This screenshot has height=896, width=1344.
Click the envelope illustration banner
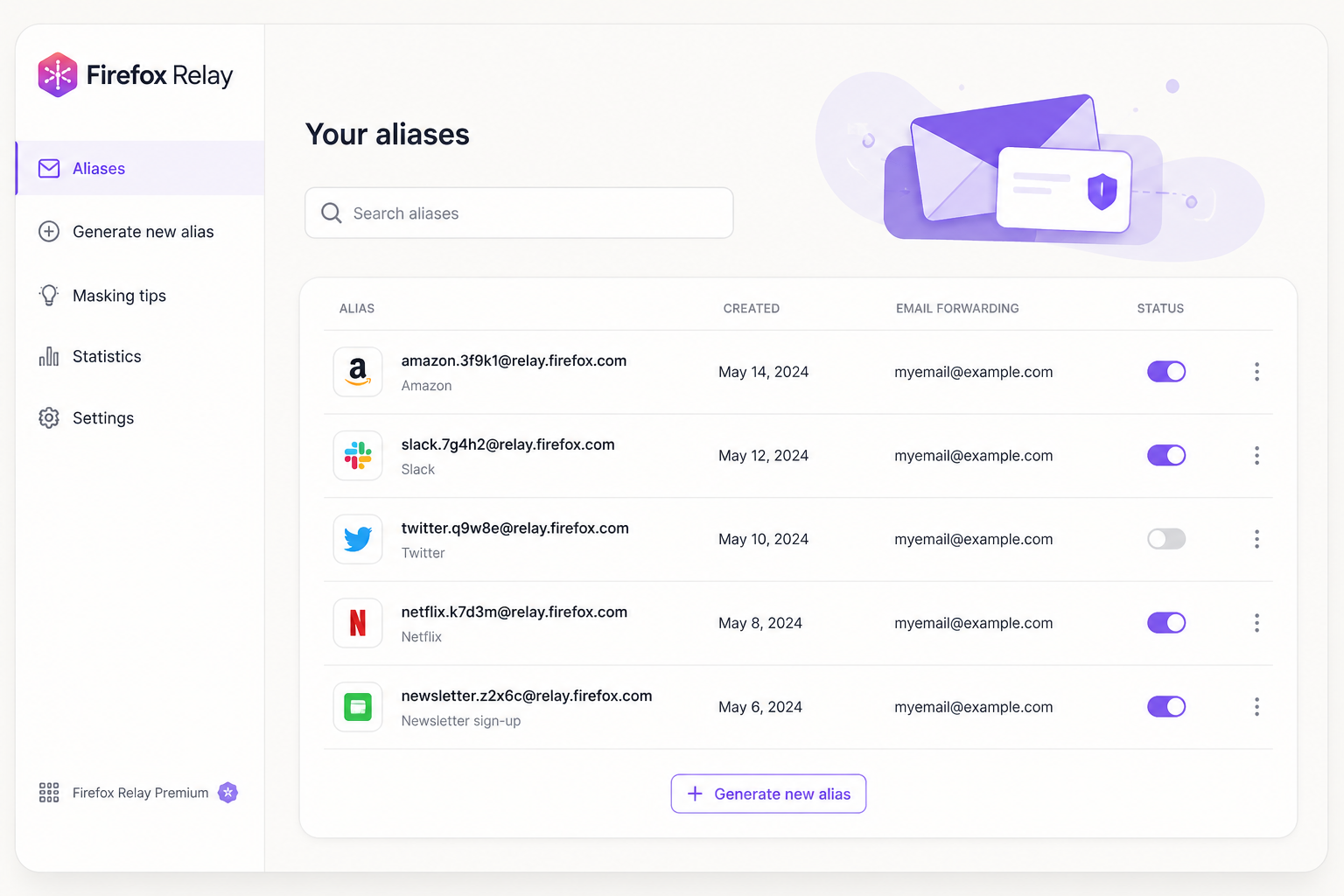(1039, 166)
